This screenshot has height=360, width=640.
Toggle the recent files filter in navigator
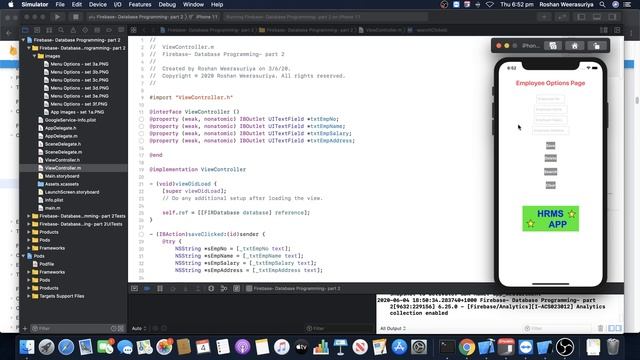(113, 328)
